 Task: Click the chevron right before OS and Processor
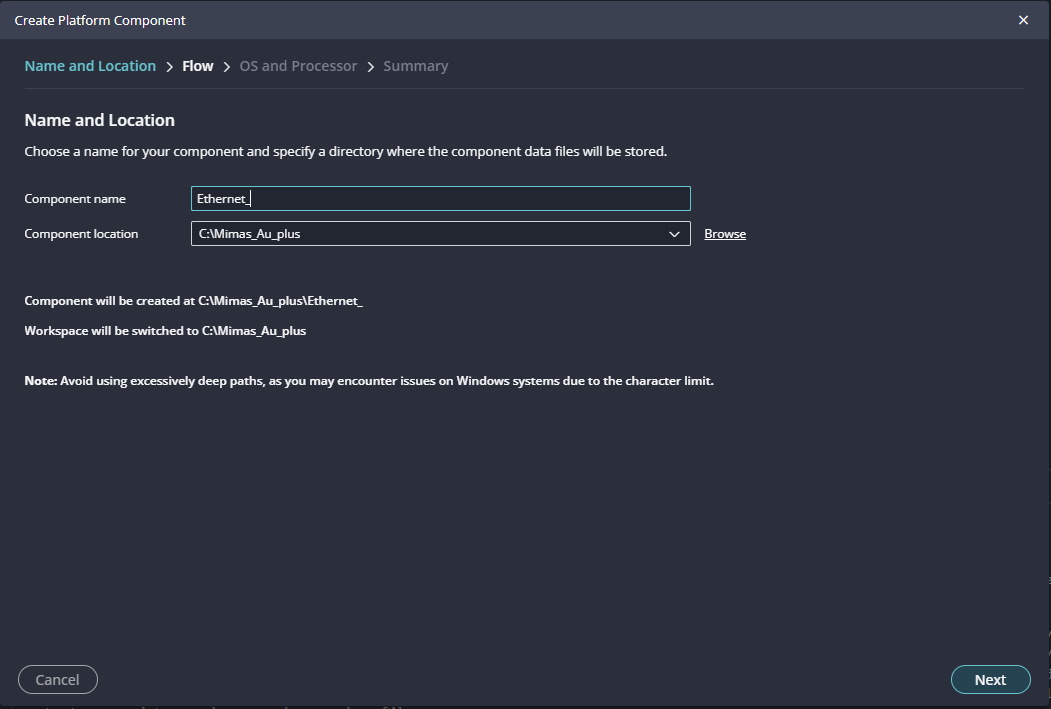click(227, 67)
